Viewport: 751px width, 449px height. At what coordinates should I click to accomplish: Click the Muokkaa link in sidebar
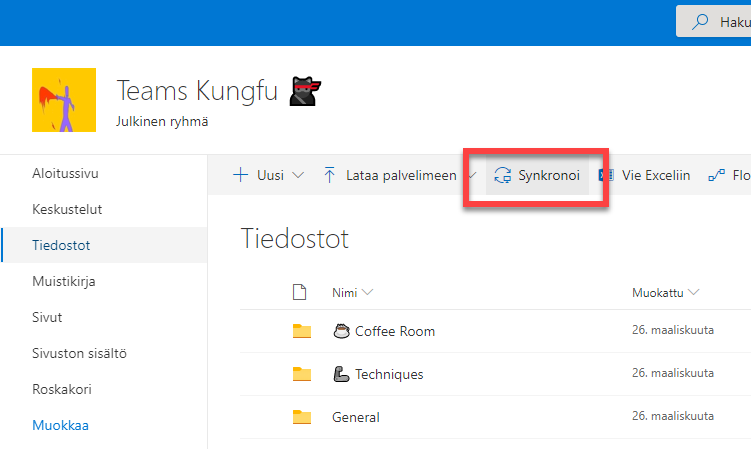(60, 425)
